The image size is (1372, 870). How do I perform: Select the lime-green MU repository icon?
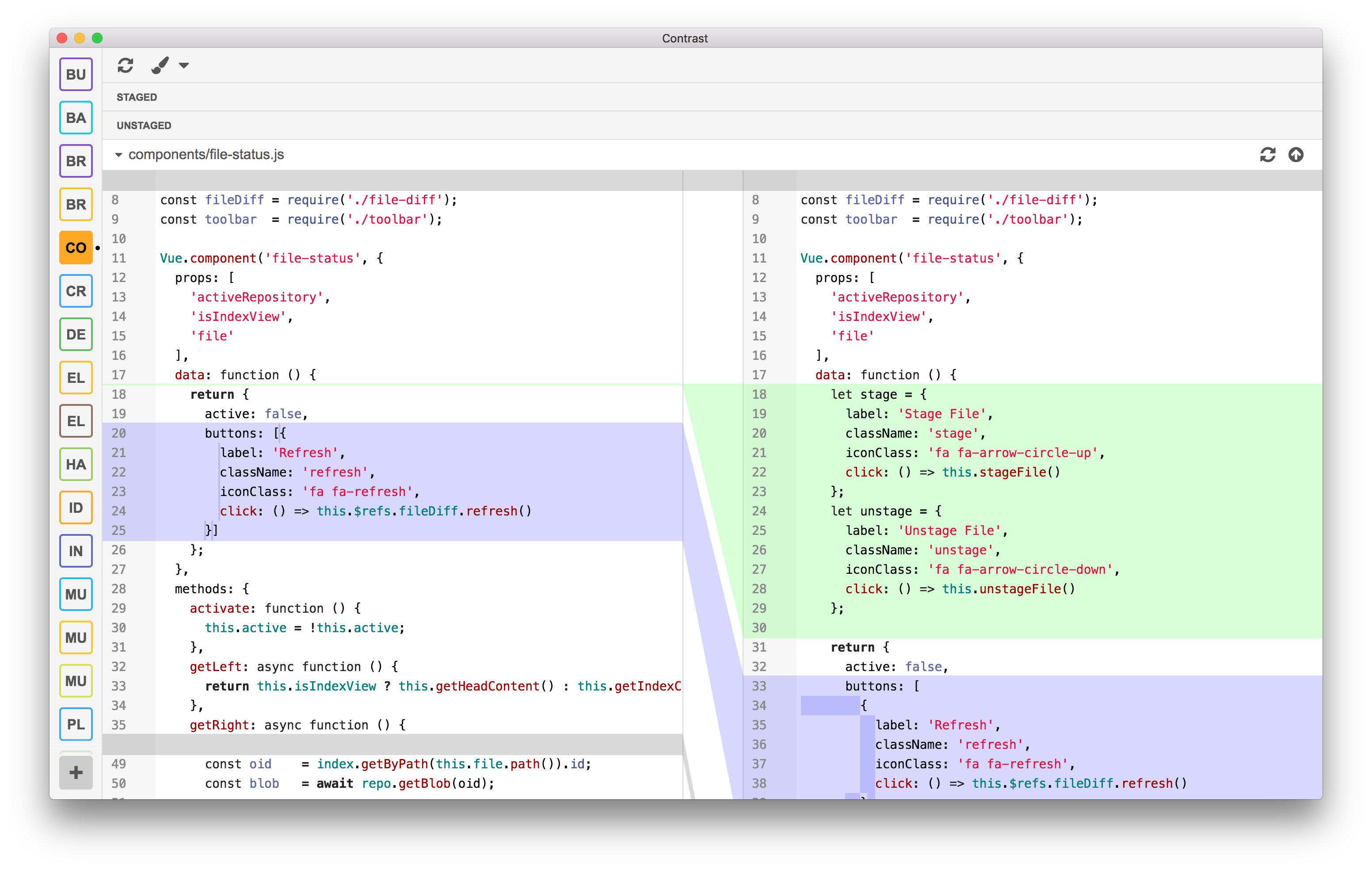[x=76, y=680]
